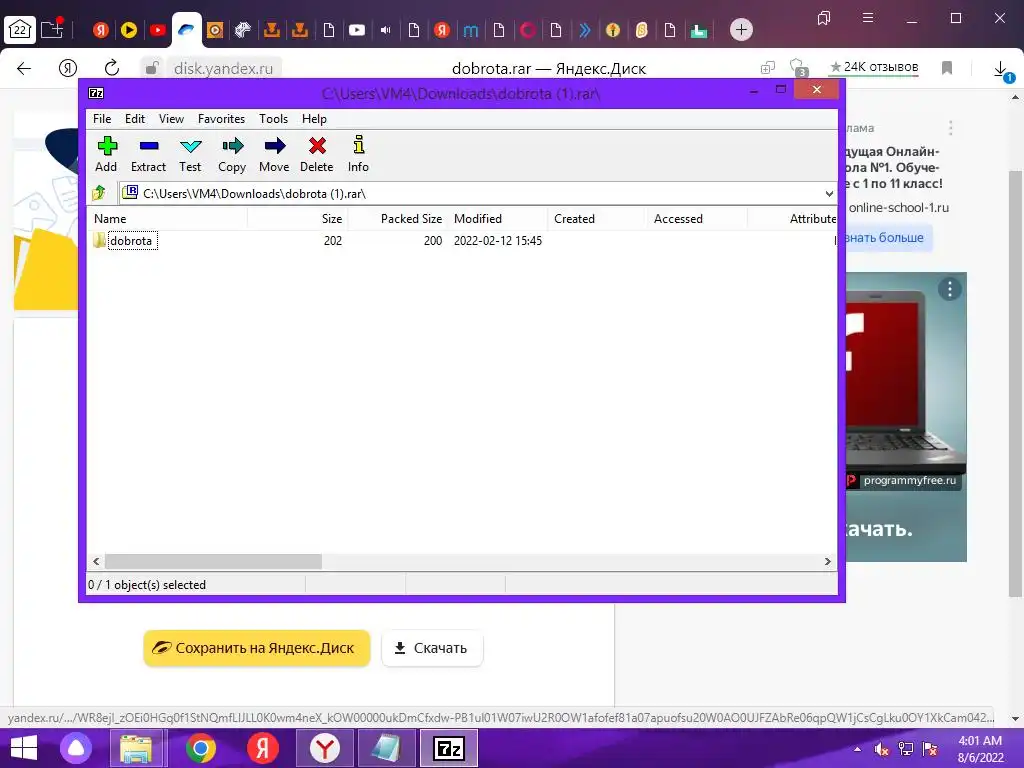Run the Test archive tool
This screenshot has height=768, width=1024.
(190, 154)
